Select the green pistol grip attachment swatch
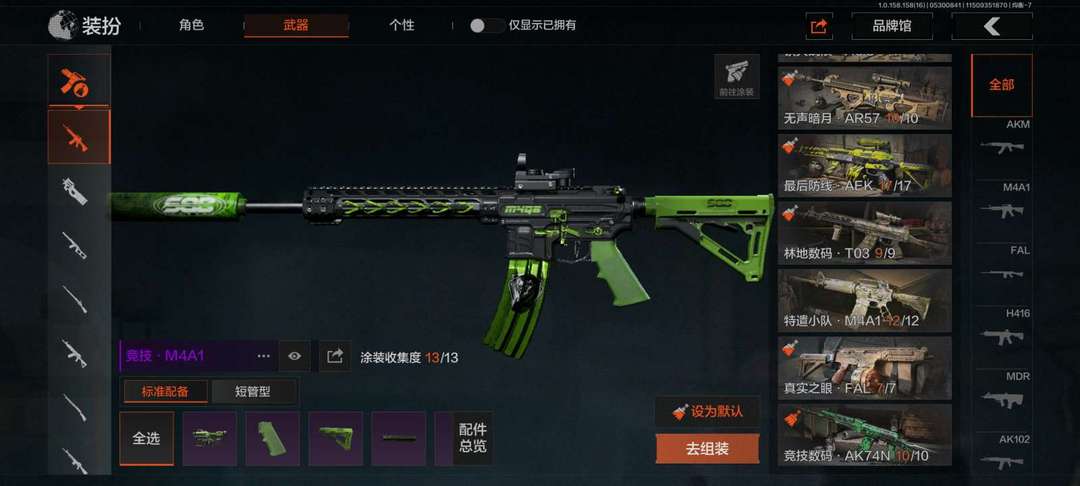The width and height of the screenshot is (1080, 486). coord(272,439)
